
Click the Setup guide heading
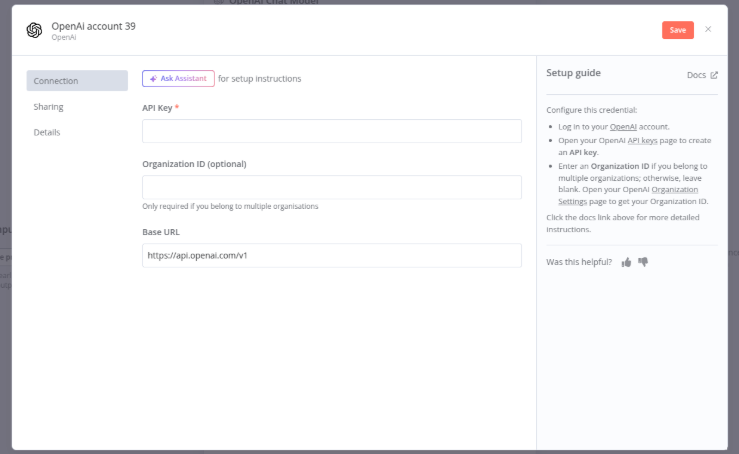573,73
